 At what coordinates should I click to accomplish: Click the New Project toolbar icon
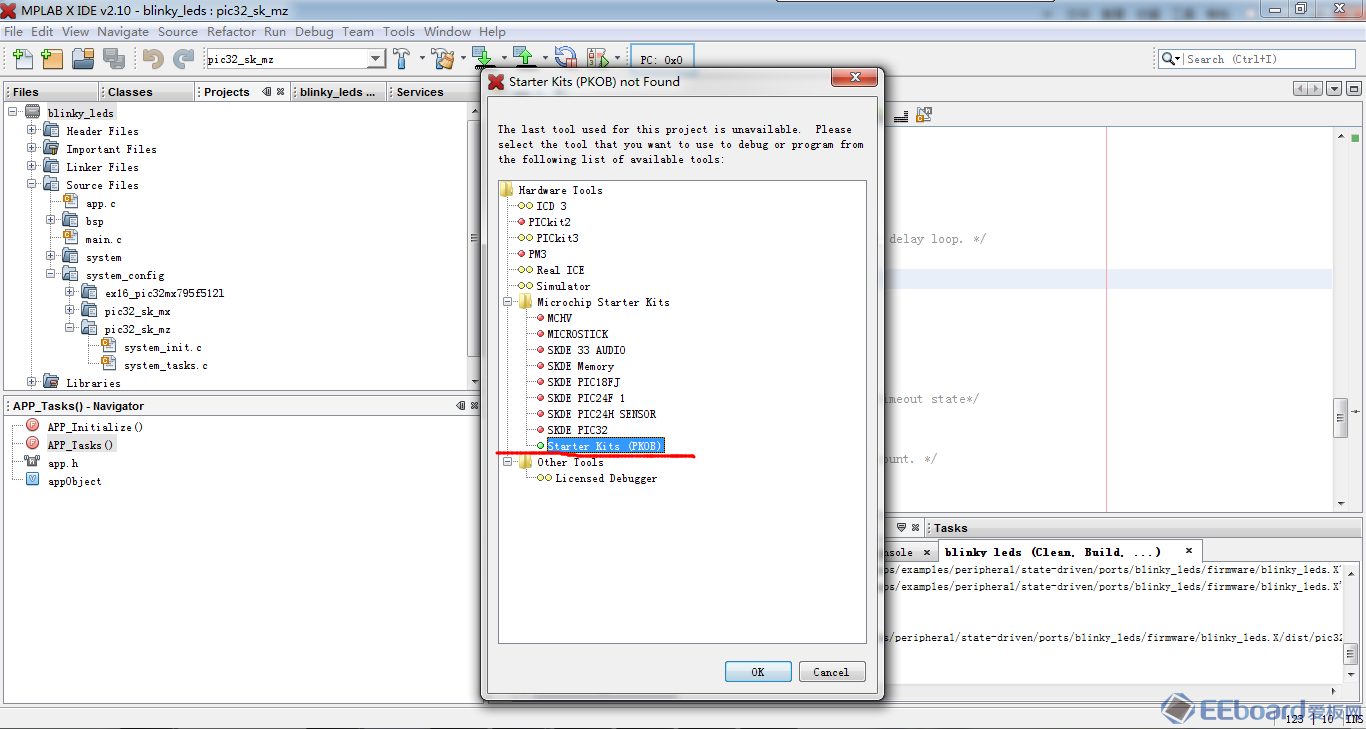click(x=52, y=59)
